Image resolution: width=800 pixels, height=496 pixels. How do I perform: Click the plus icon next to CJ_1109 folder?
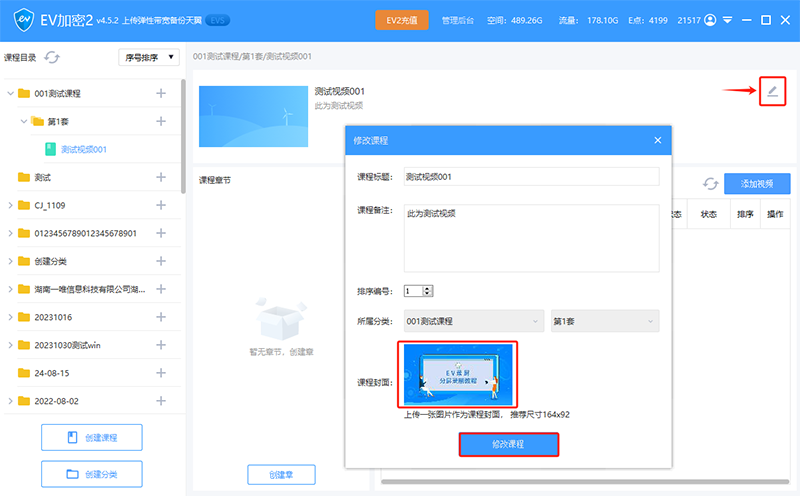point(161,205)
